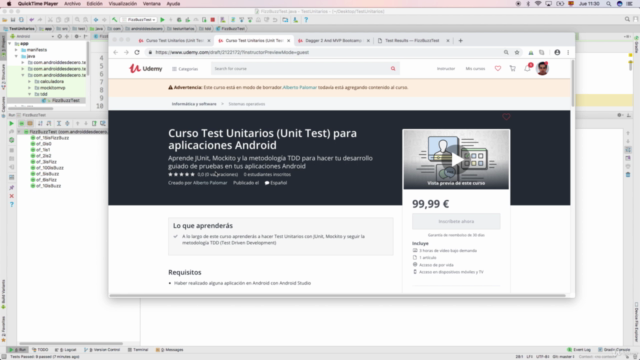Switch to the Dagger 2 And MVP Bootcamp tab
The image size is (640, 360).
333,40
